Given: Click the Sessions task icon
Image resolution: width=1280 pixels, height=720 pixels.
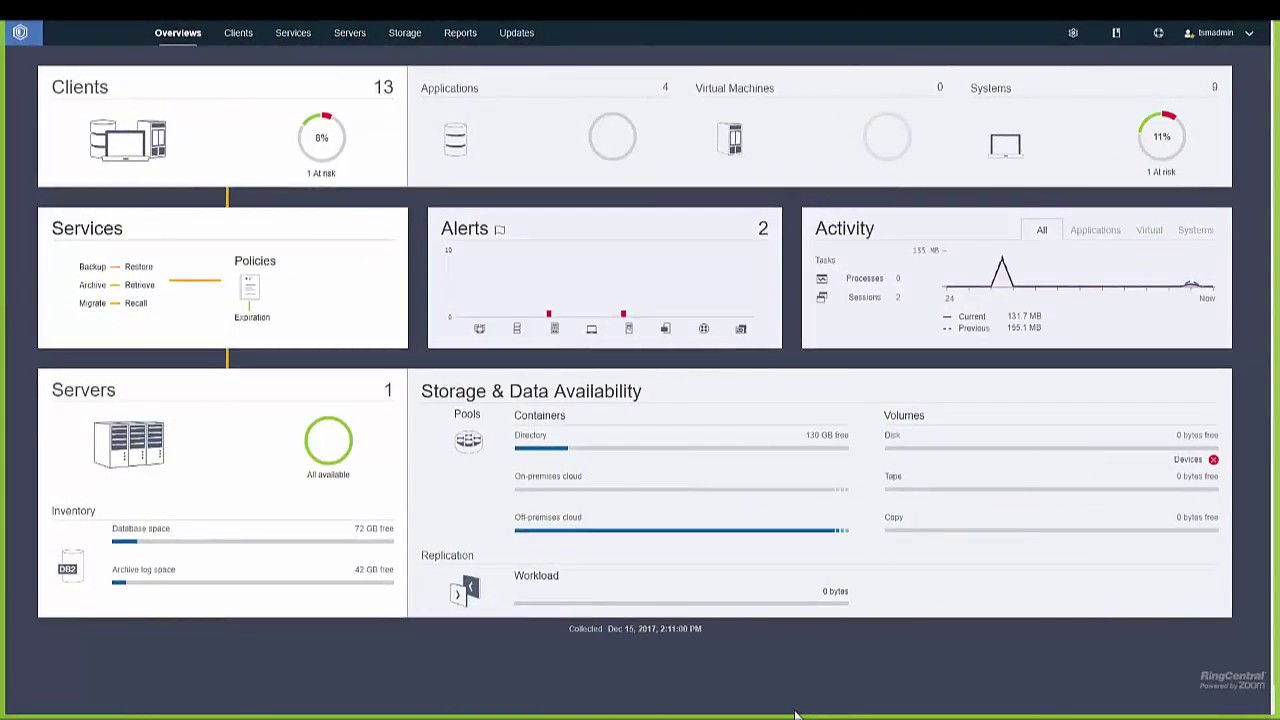Looking at the screenshot, I should [x=822, y=297].
